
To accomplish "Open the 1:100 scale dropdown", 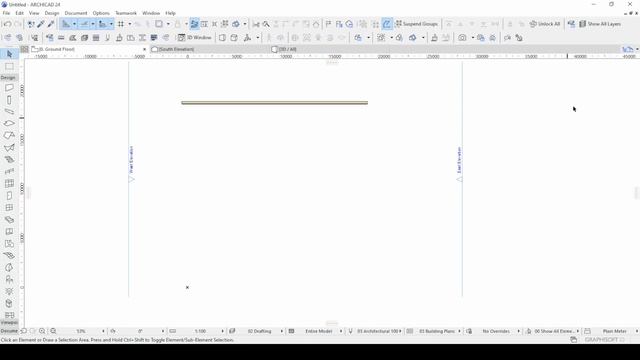I will (x=222, y=331).
